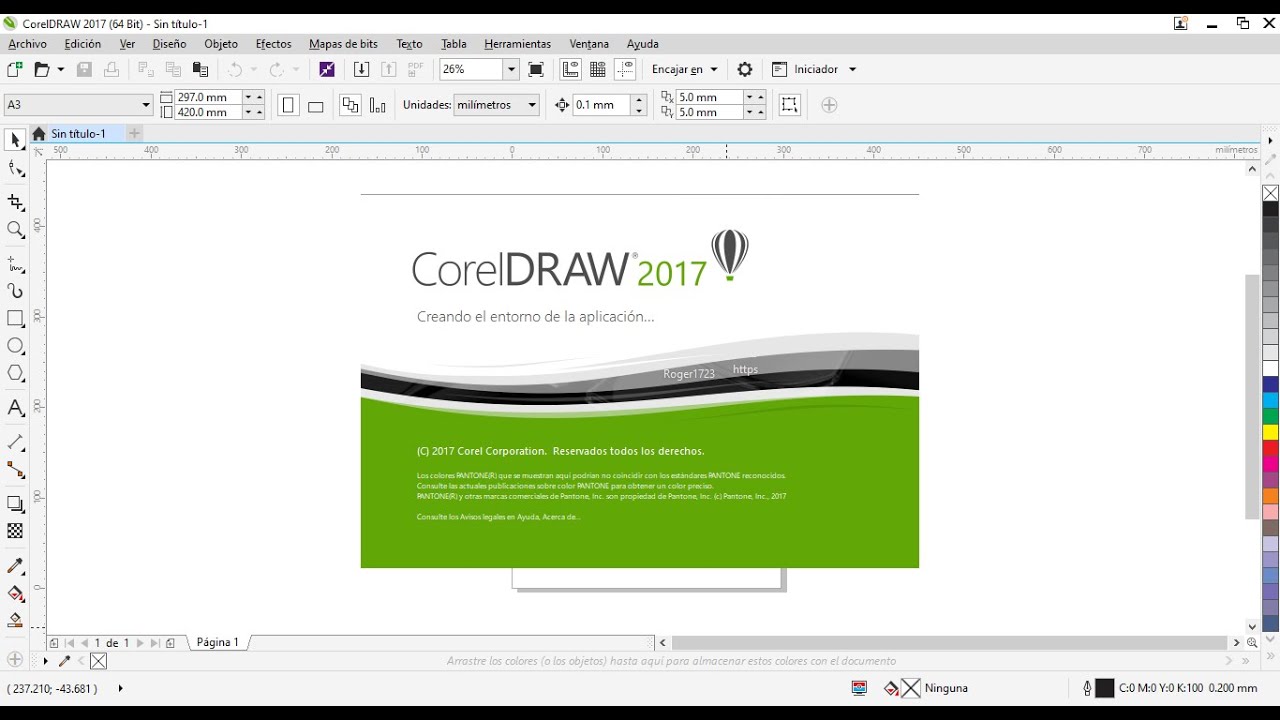Click Quick customize plus button on property bar
Screen dimensions: 1280x720
click(828, 105)
